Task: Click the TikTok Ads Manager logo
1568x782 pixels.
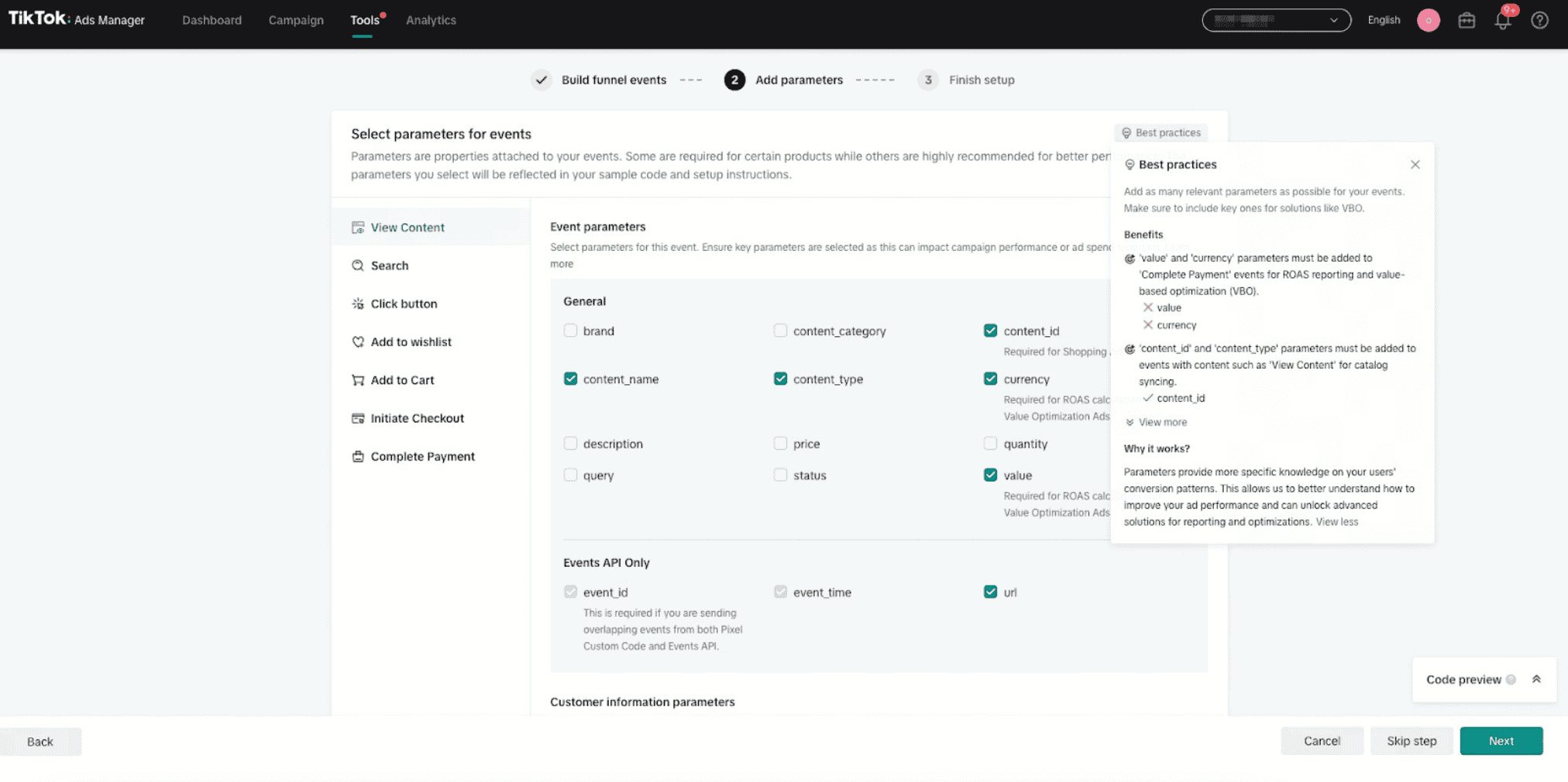Action: tap(77, 19)
